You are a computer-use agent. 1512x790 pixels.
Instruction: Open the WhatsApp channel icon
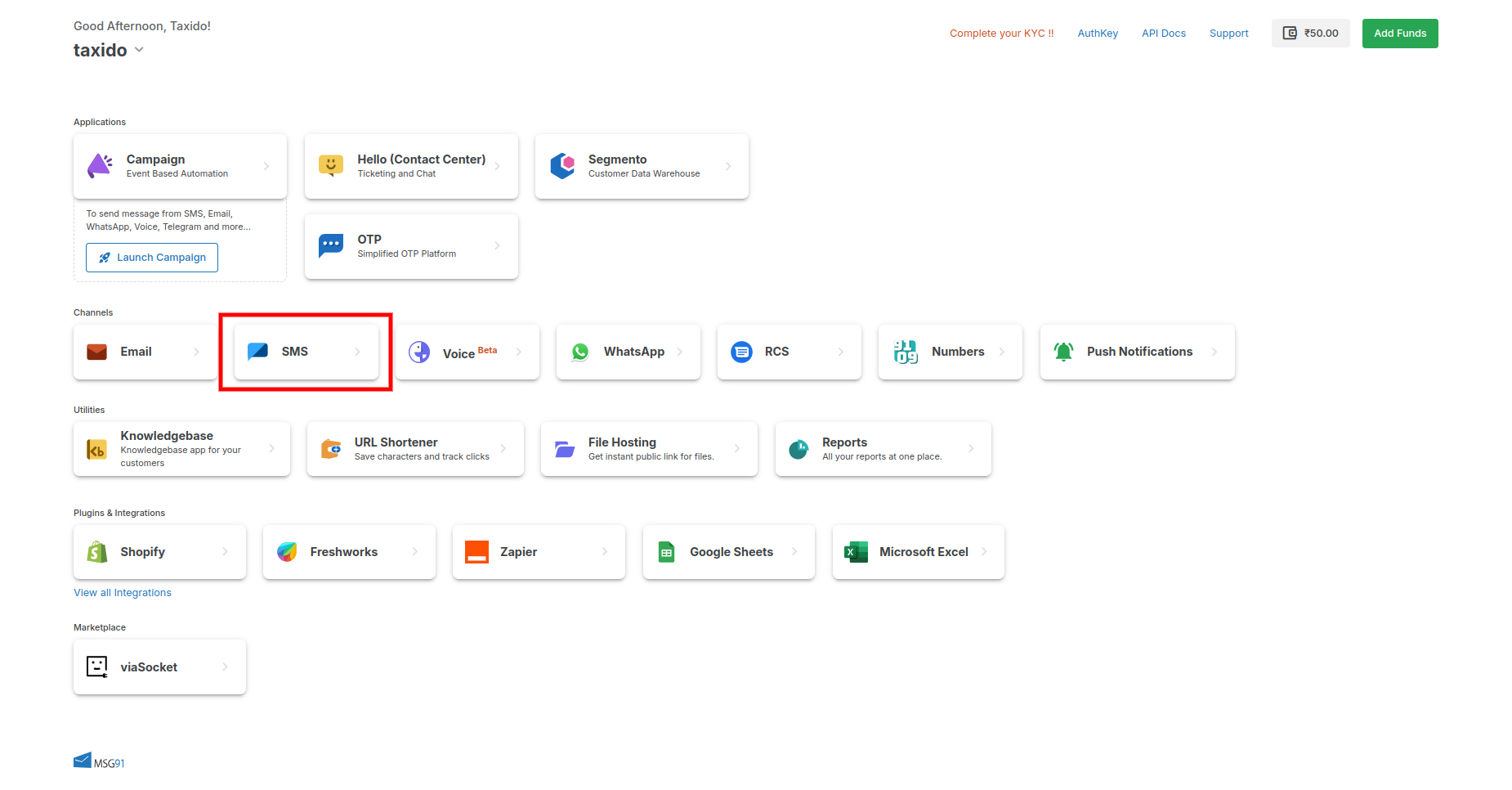(x=580, y=352)
